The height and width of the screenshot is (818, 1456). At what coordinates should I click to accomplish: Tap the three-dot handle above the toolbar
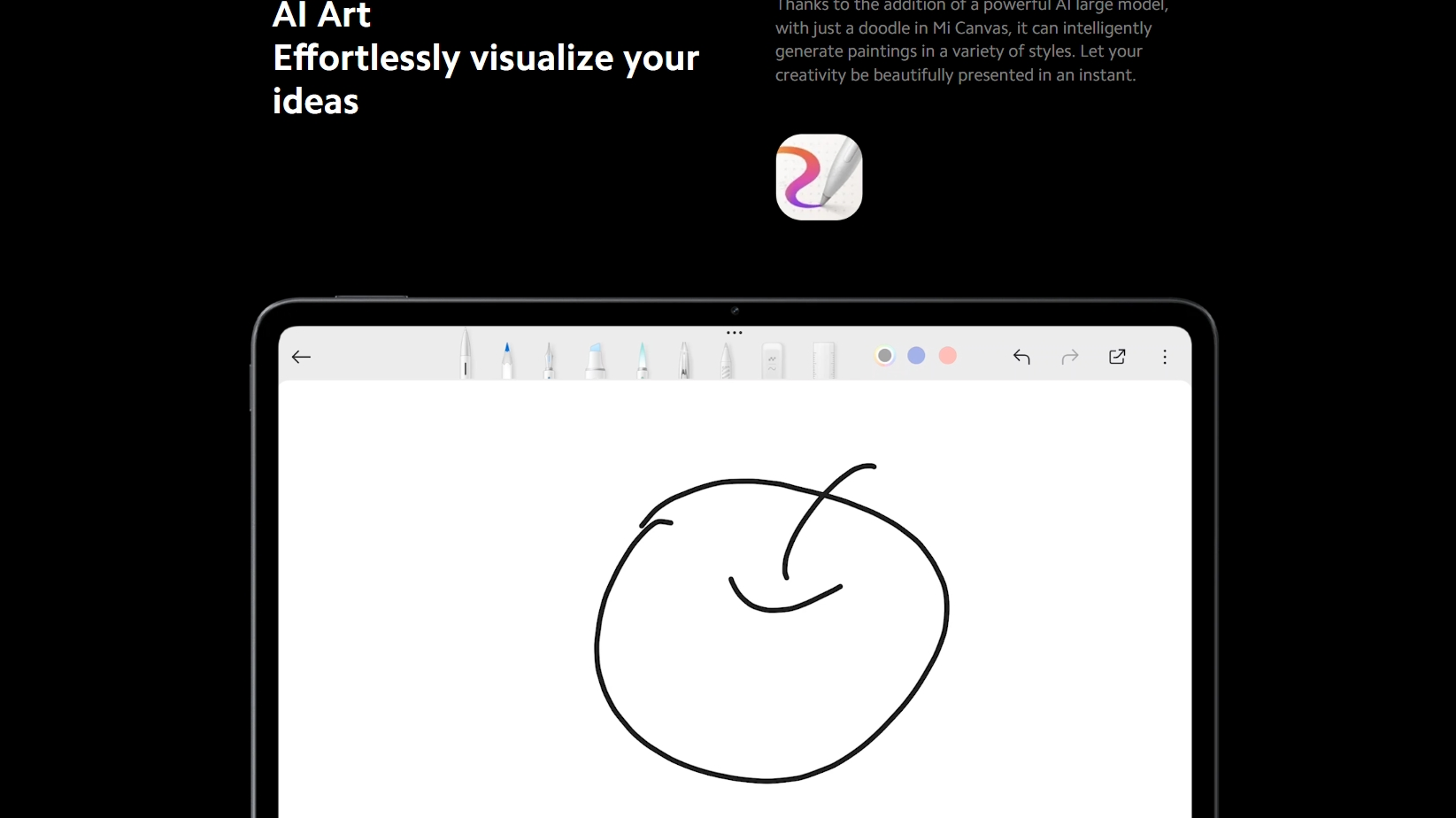point(735,333)
